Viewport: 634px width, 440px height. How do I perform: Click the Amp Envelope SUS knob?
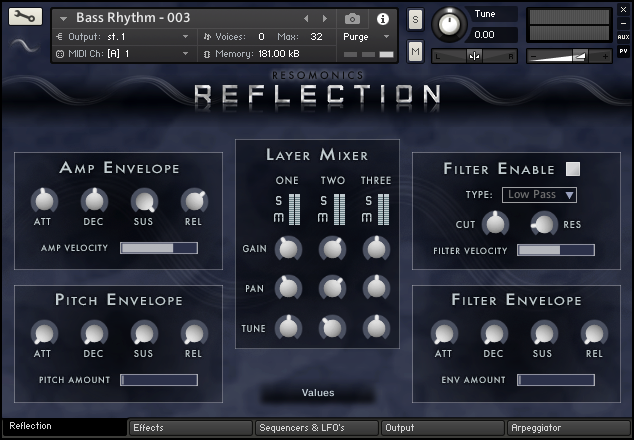(144, 201)
